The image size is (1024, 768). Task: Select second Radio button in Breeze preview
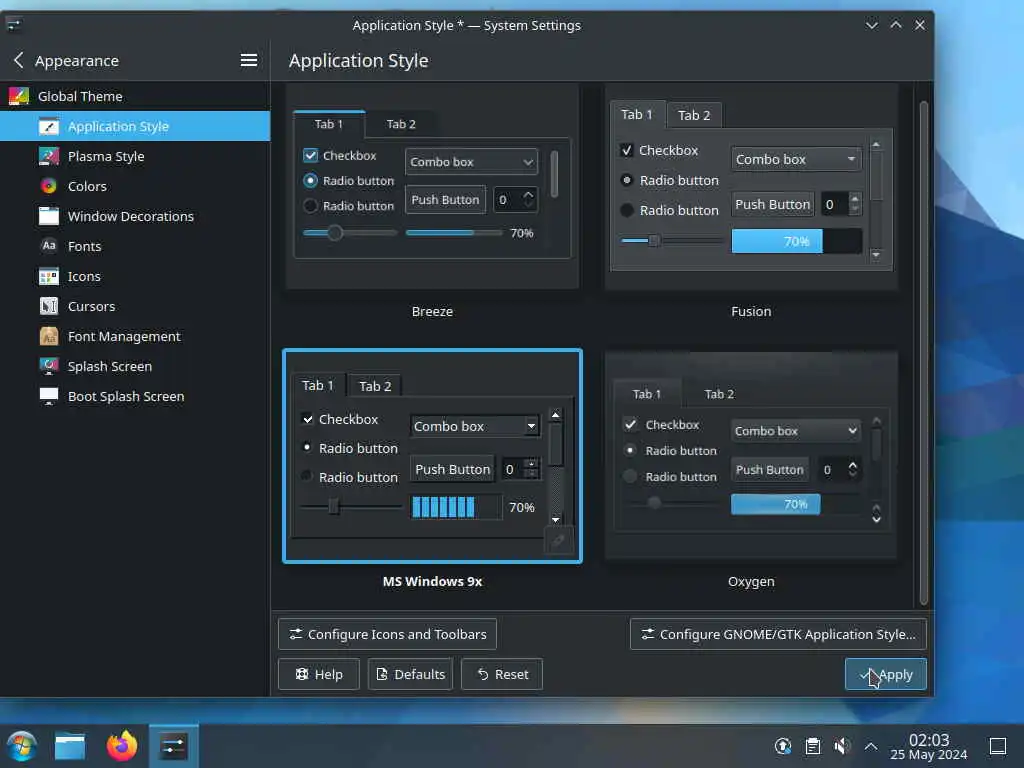click(x=310, y=206)
